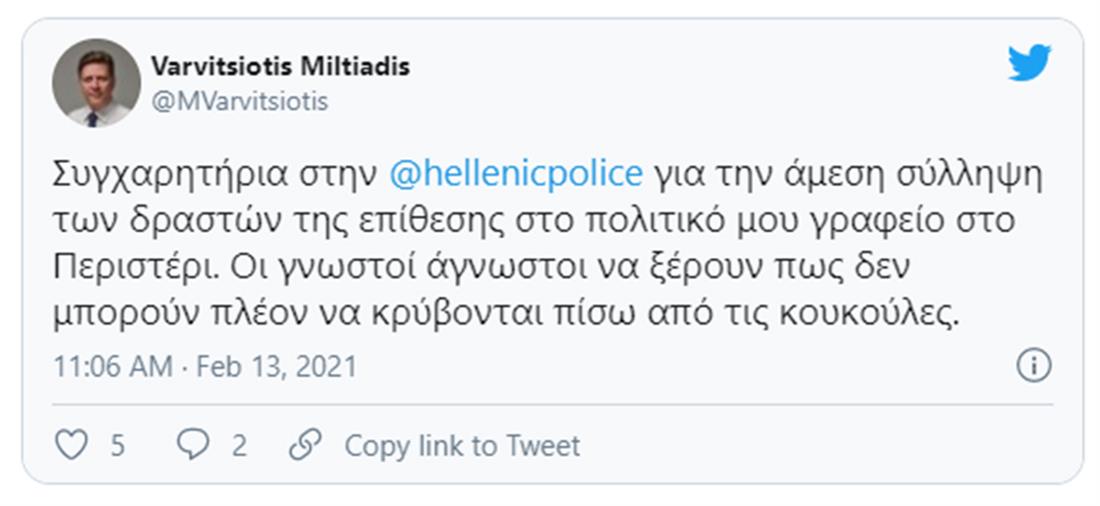Click the reply count 2
Screen dimensions: 1100x506
point(239,445)
